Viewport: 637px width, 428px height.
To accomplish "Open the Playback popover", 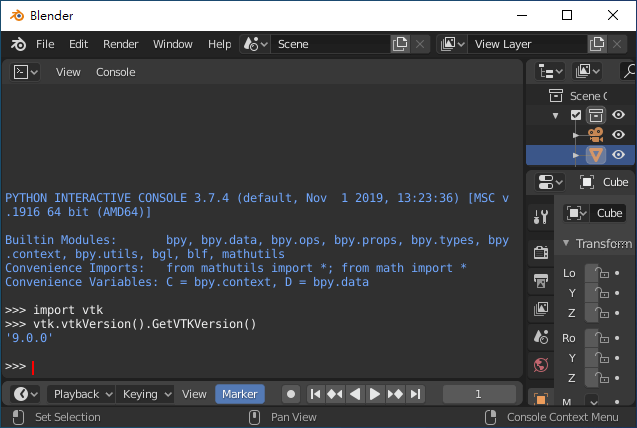I will [x=81, y=394].
